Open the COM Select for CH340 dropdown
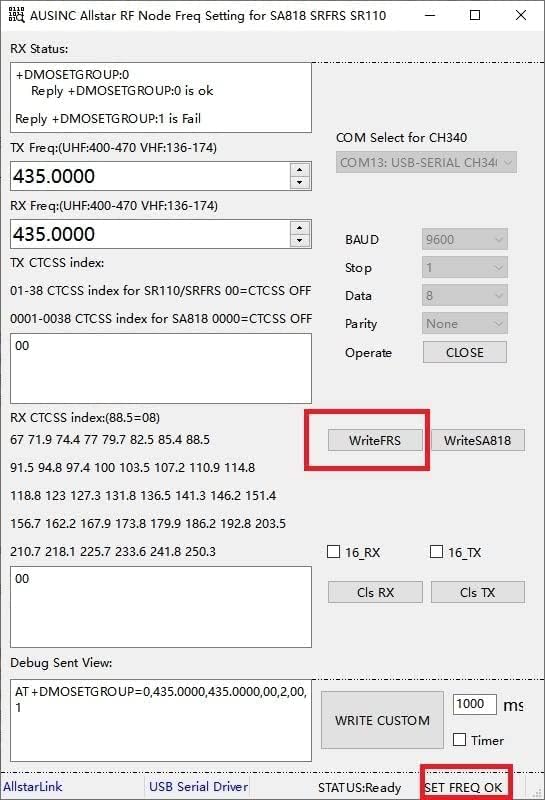This screenshot has height=800, width=547. (426, 163)
